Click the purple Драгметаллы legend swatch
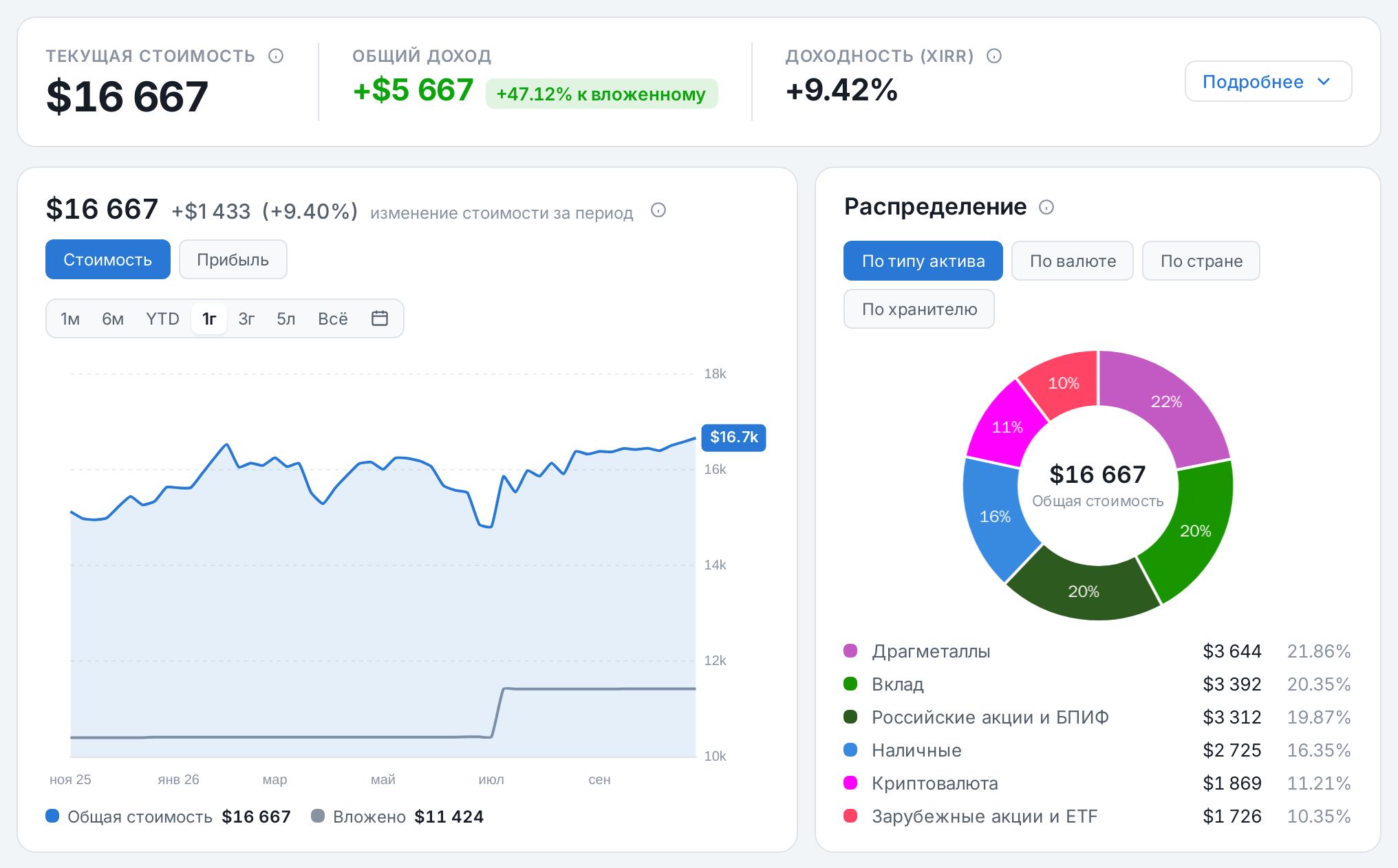 [850, 651]
